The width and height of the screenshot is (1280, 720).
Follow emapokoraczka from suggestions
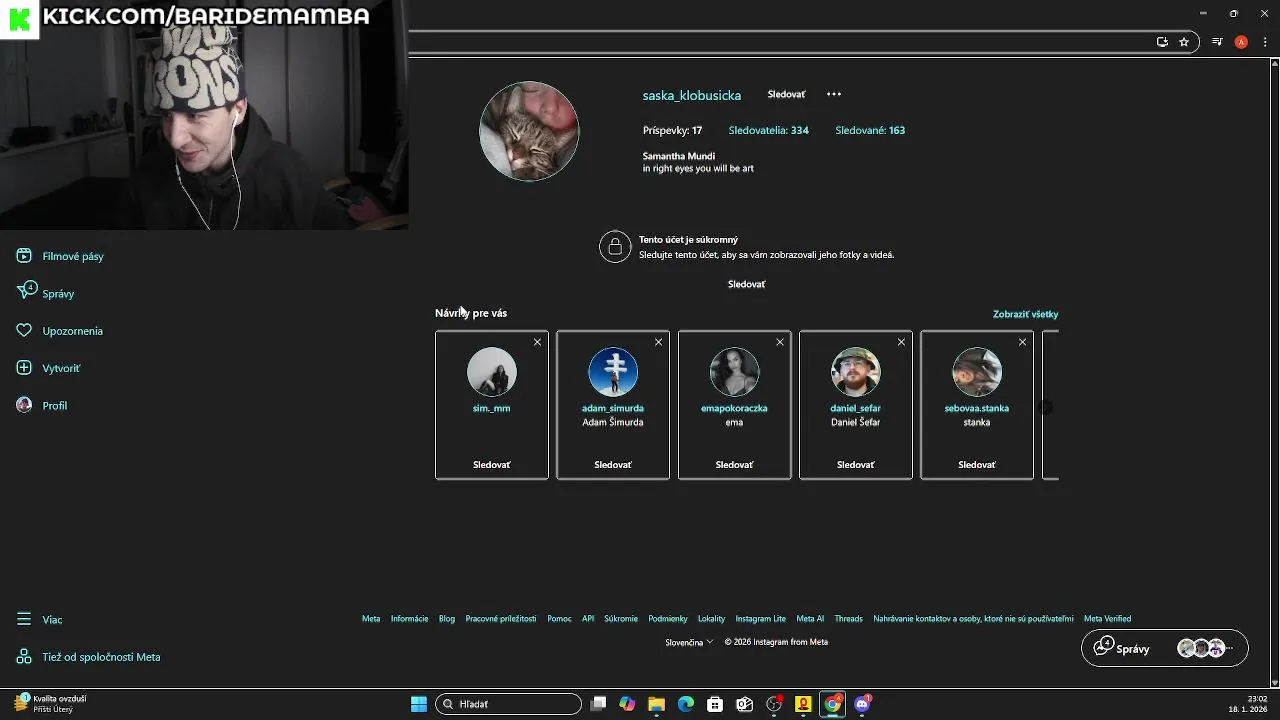tap(734, 465)
